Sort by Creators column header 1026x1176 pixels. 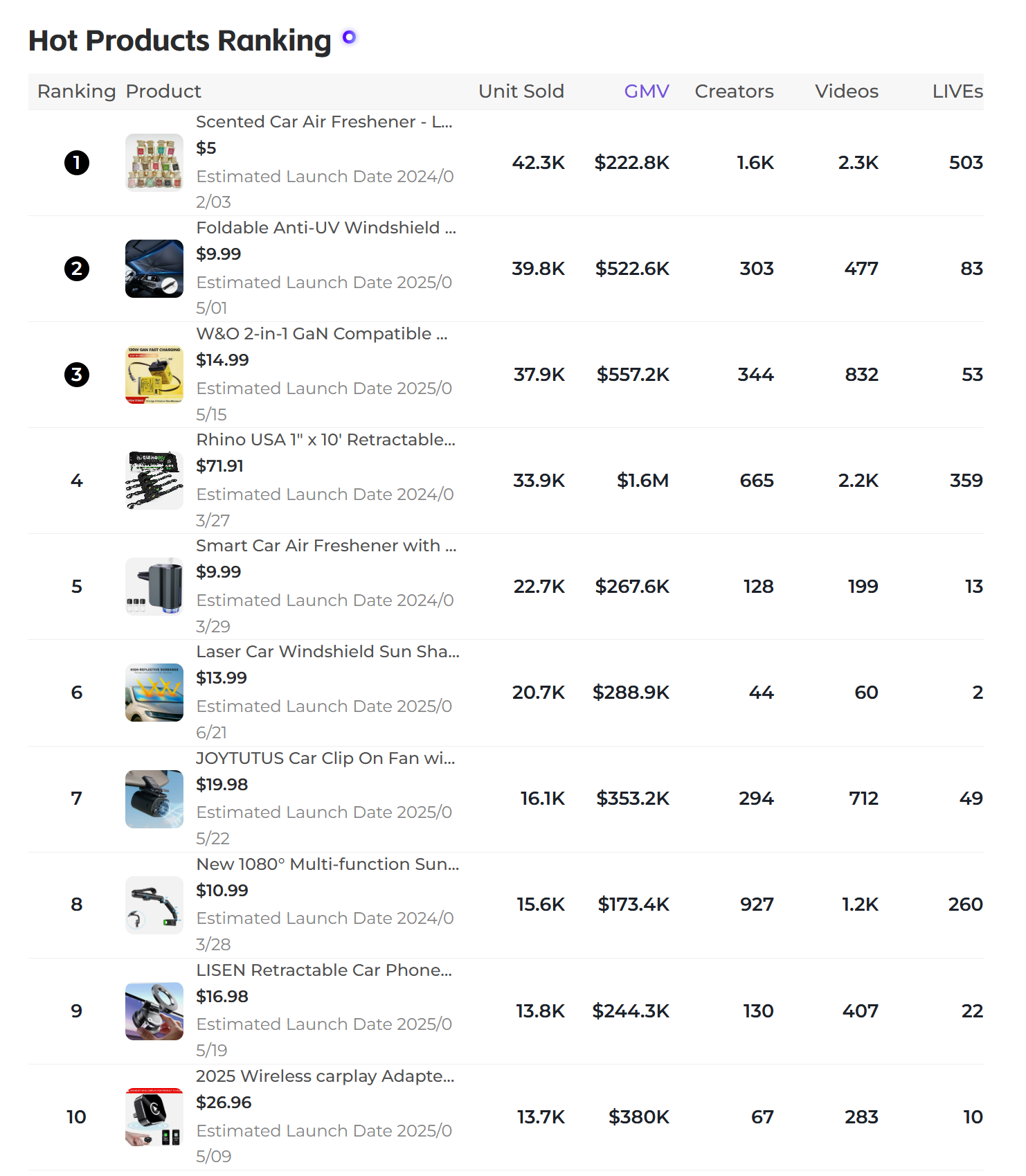pyautogui.click(x=734, y=91)
